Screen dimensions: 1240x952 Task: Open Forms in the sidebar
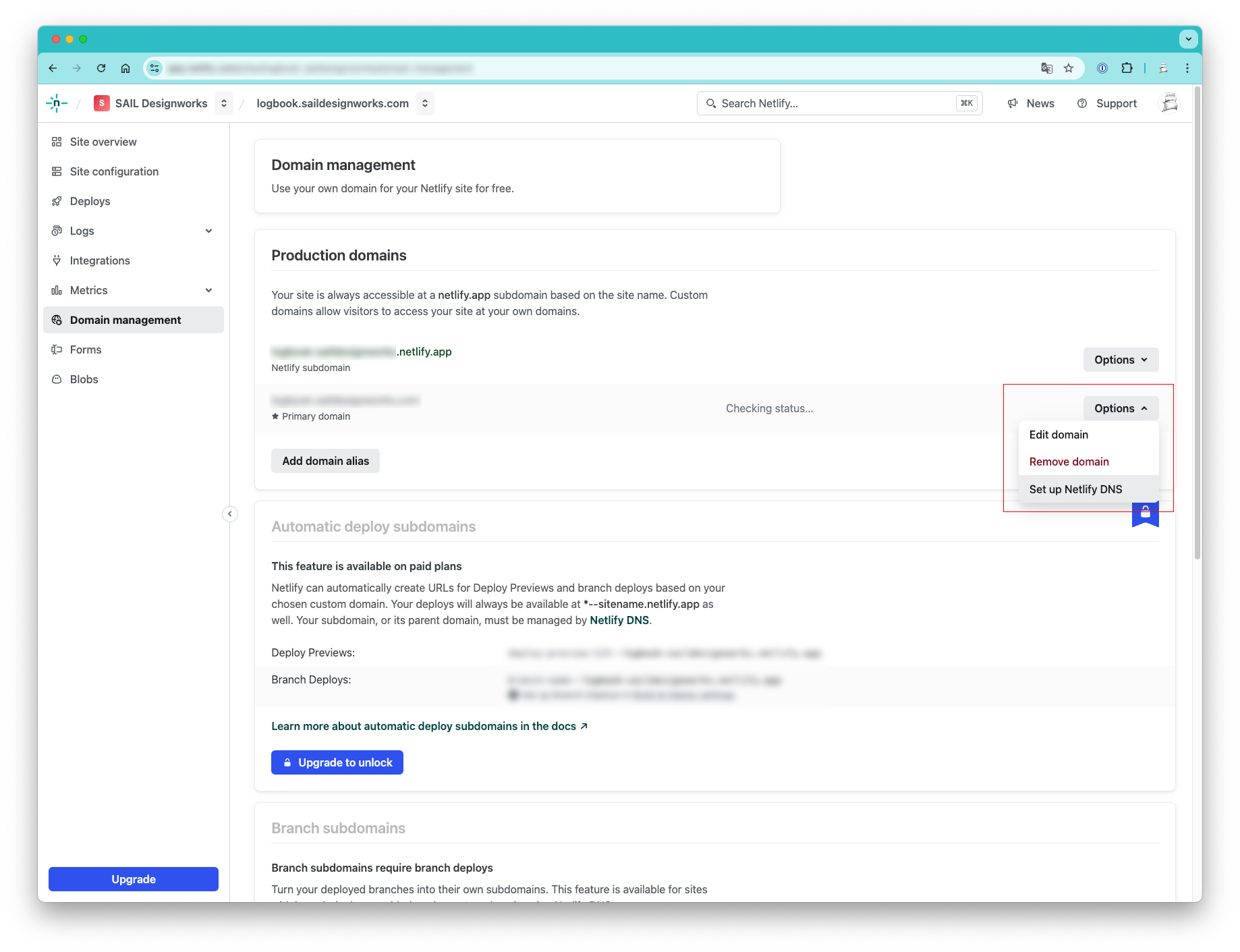[x=134, y=349]
